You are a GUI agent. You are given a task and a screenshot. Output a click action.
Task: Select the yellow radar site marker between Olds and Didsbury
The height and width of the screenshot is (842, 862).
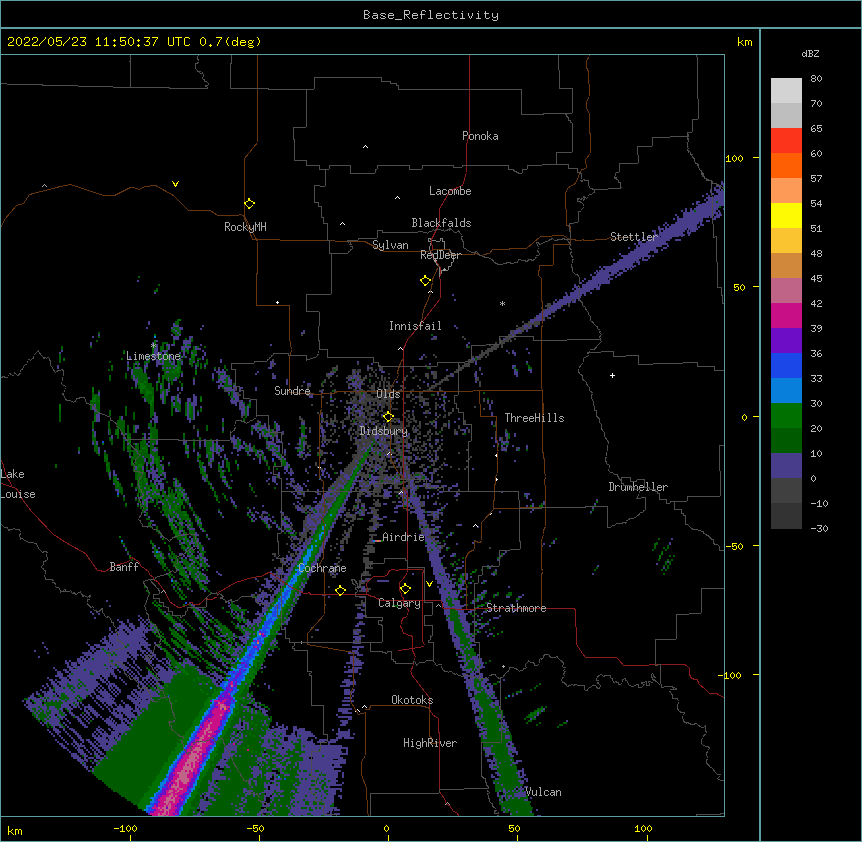click(388, 416)
